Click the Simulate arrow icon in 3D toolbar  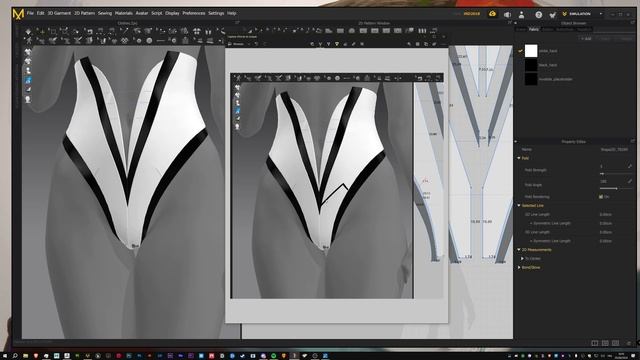pos(28,31)
